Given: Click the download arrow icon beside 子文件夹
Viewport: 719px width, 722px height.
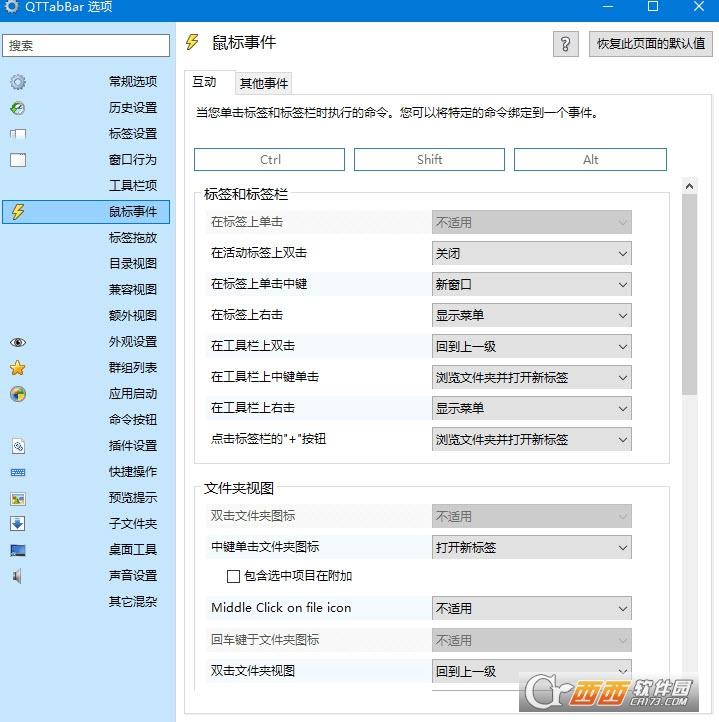Looking at the screenshot, I should pyautogui.click(x=18, y=524).
